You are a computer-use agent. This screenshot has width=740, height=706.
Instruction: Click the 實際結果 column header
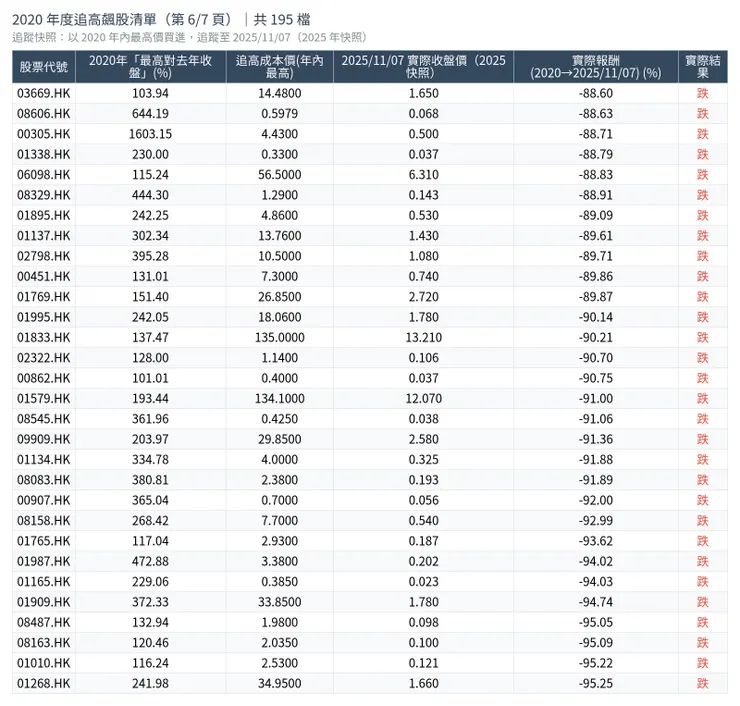[703, 67]
